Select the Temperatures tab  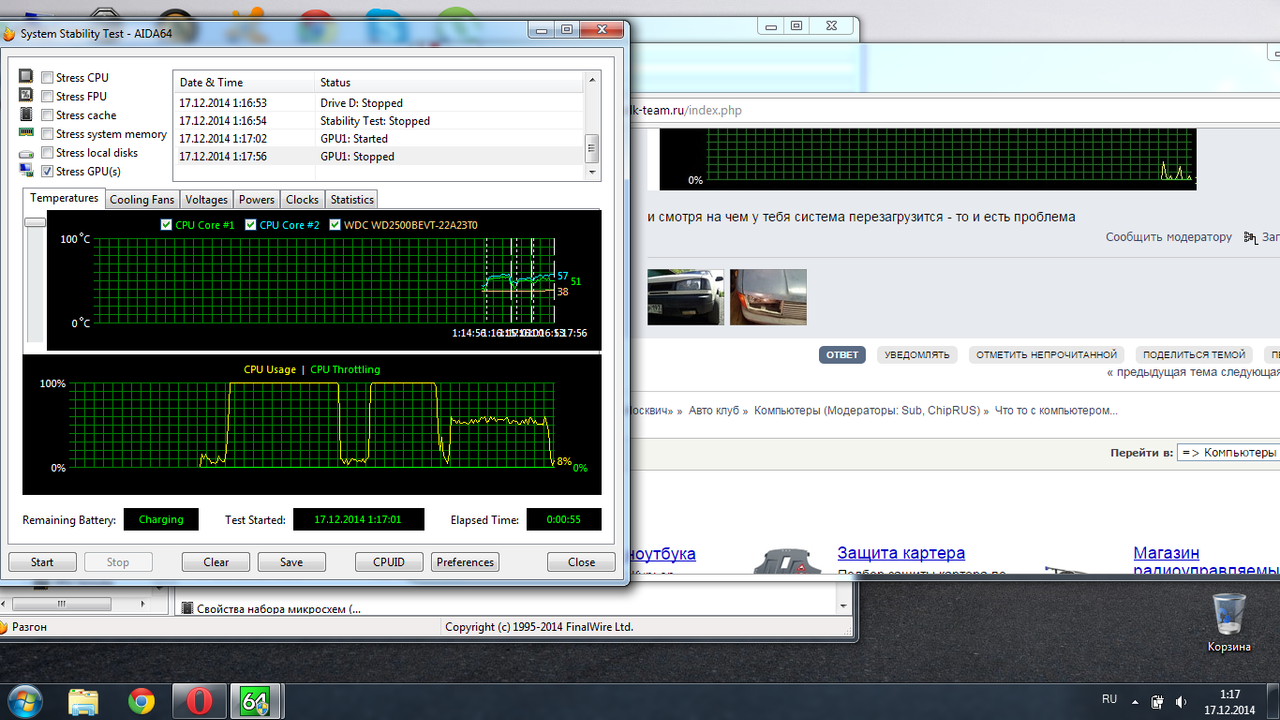pyautogui.click(x=64, y=198)
